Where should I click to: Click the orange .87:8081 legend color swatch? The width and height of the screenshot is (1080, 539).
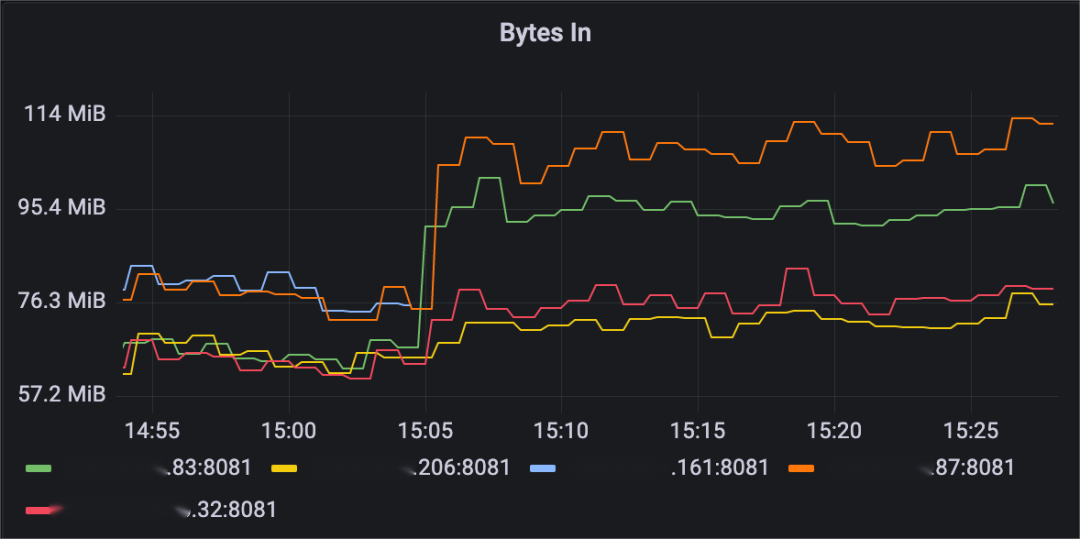801,469
